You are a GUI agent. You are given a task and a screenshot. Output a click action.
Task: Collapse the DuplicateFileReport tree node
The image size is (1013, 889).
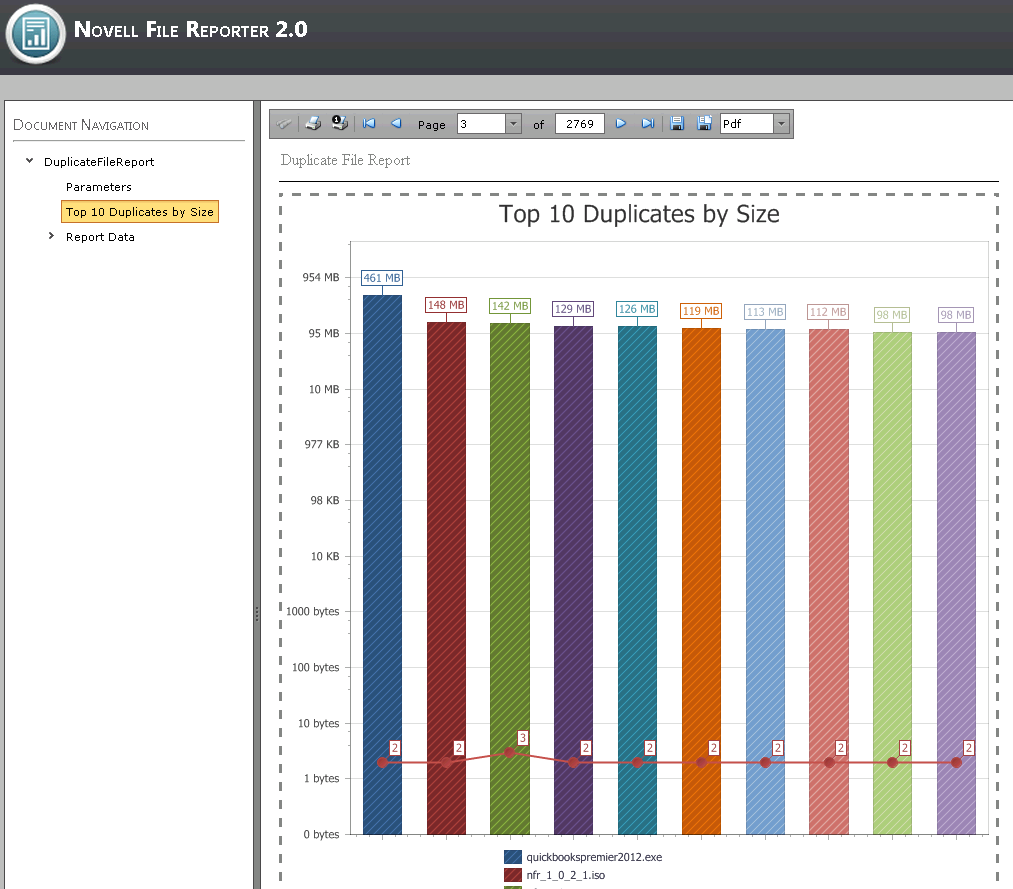[x=30, y=161]
